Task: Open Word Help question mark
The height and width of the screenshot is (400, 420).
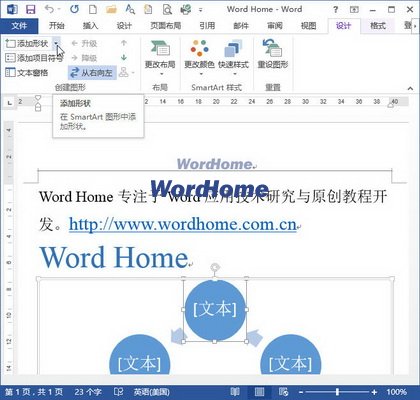Action: [x=336, y=10]
